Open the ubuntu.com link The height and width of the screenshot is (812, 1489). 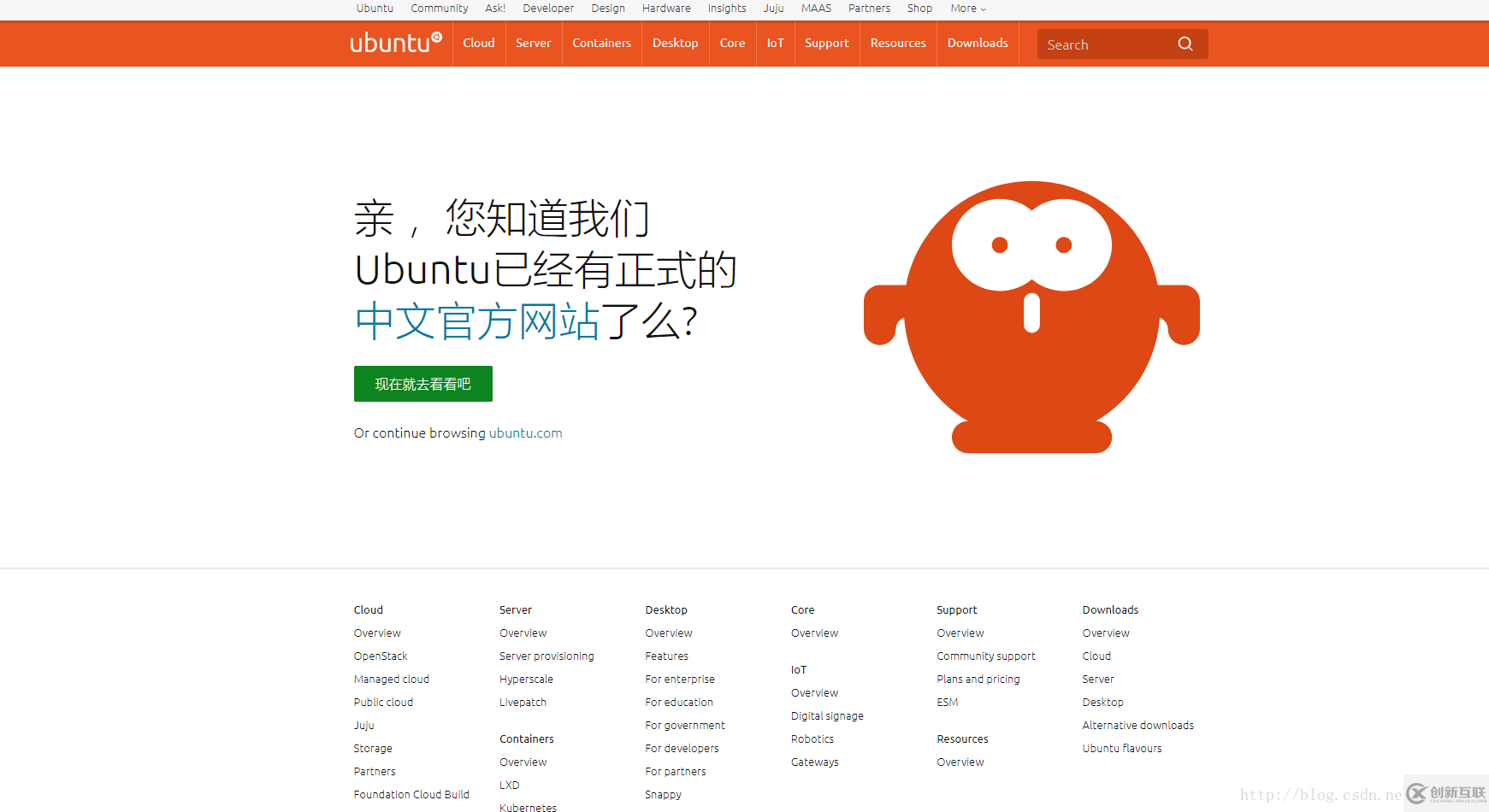coord(525,432)
